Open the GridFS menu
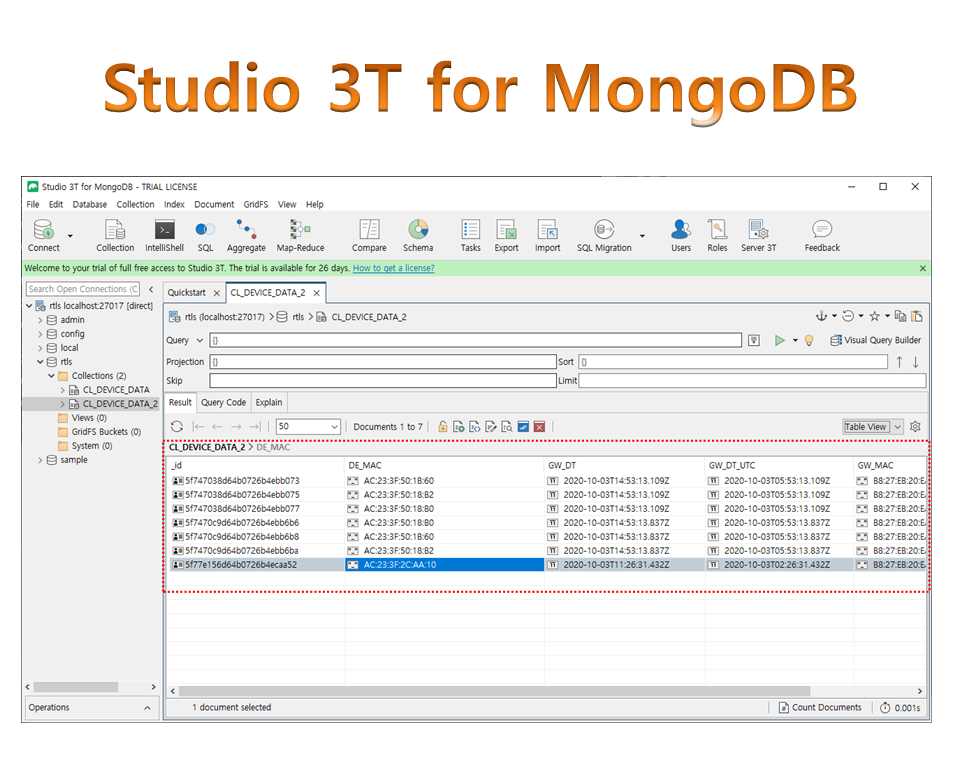Image resolution: width=972 pixels, height=765 pixels. click(255, 205)
